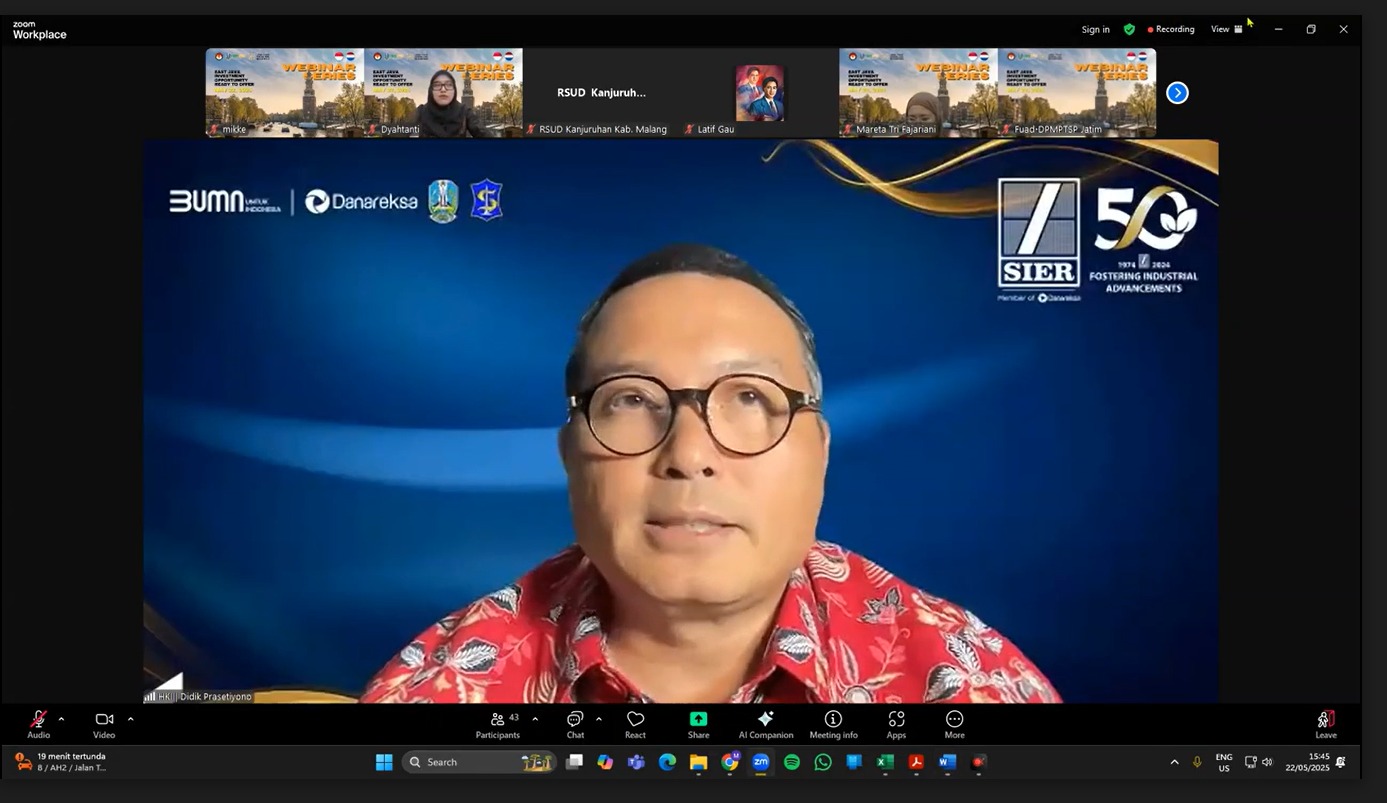Leave the meeting

tap(1325, 723)
